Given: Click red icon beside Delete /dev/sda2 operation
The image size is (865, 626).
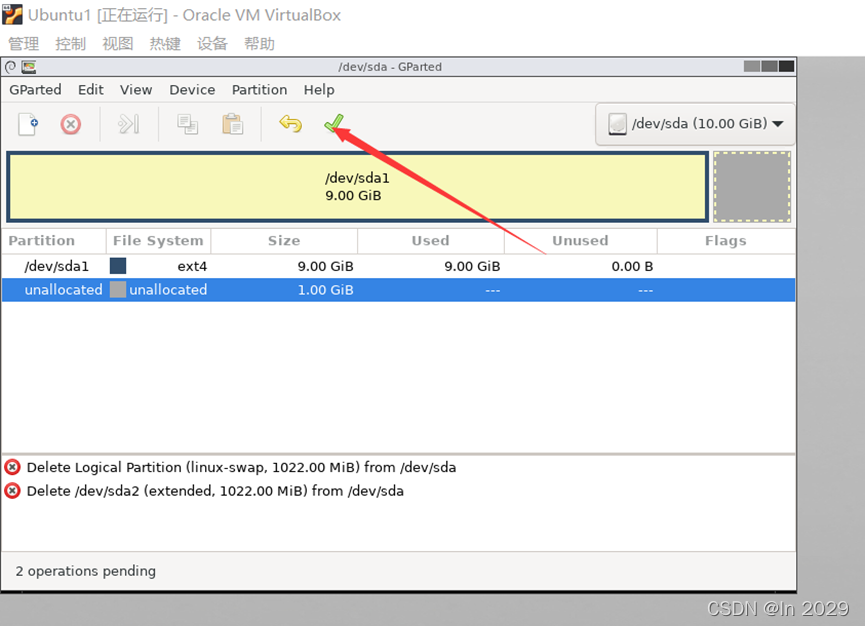Looking at the screenshot, I should (13, 491).
